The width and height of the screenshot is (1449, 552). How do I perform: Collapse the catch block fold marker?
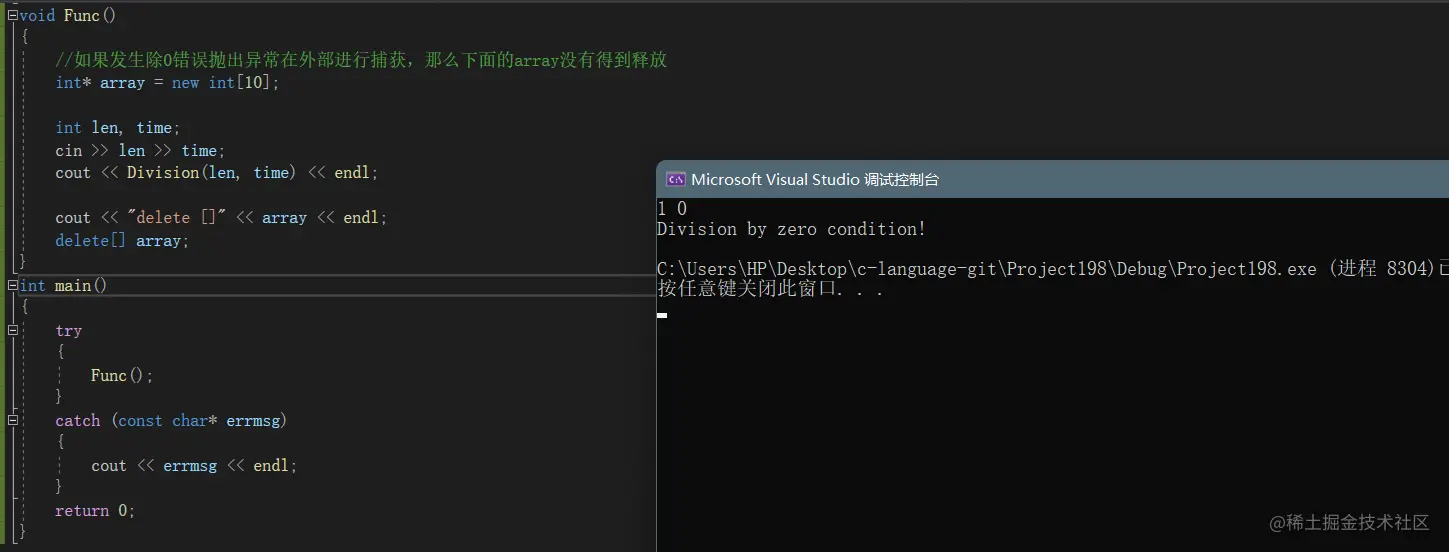click(12, 420)
